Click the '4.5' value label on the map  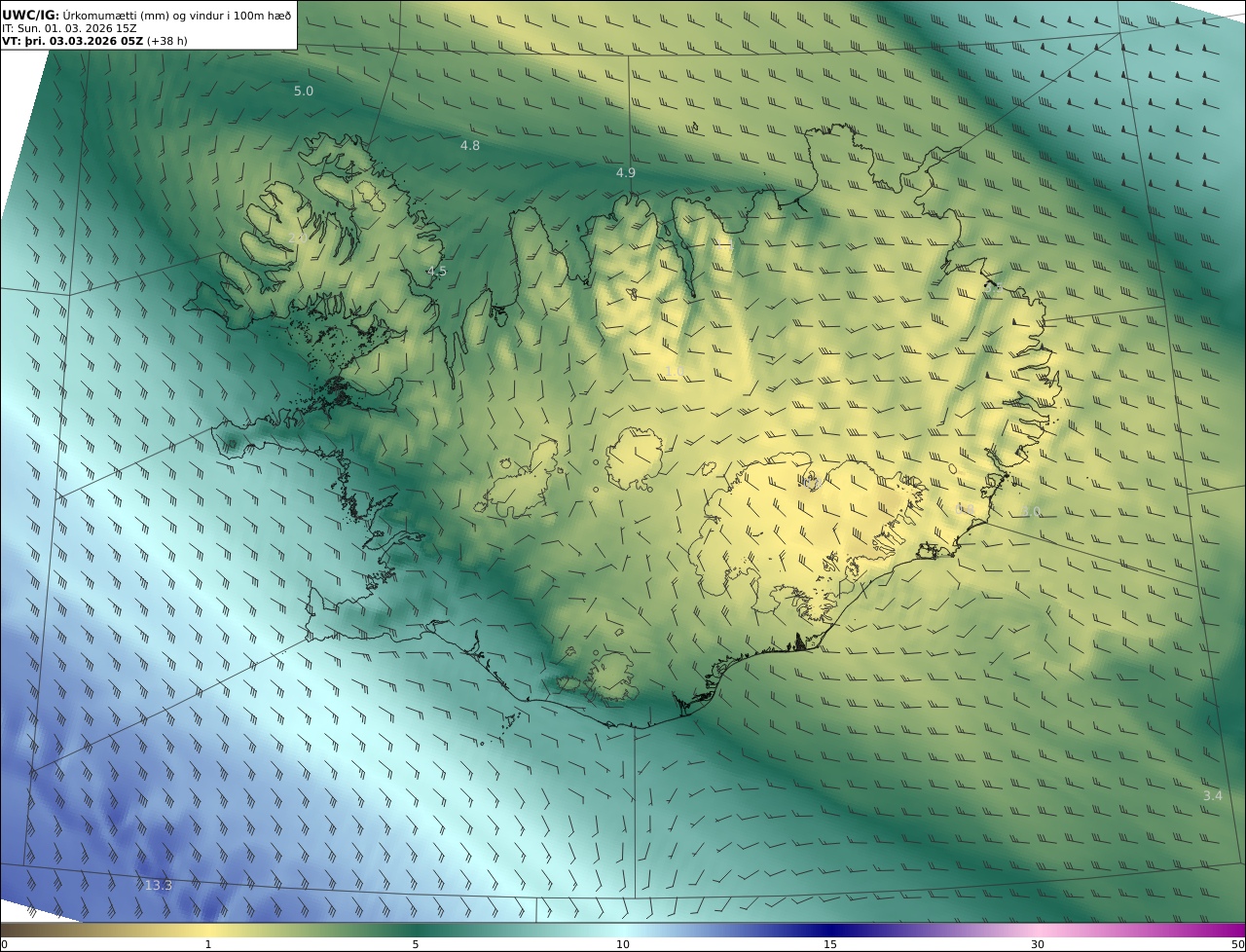(x=437, y=272)
